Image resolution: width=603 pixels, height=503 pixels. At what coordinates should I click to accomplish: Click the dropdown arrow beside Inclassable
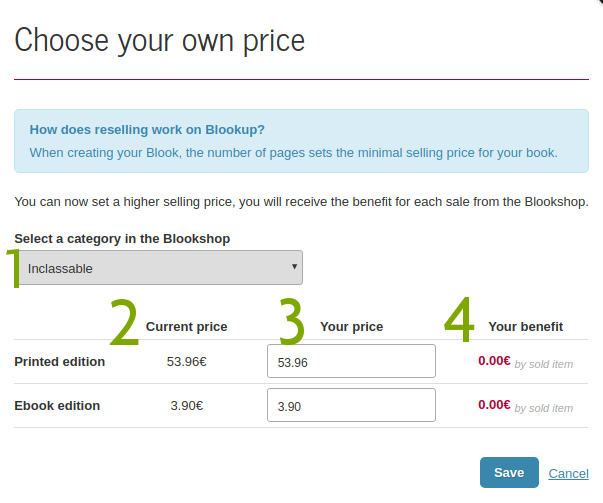(294, 266)
